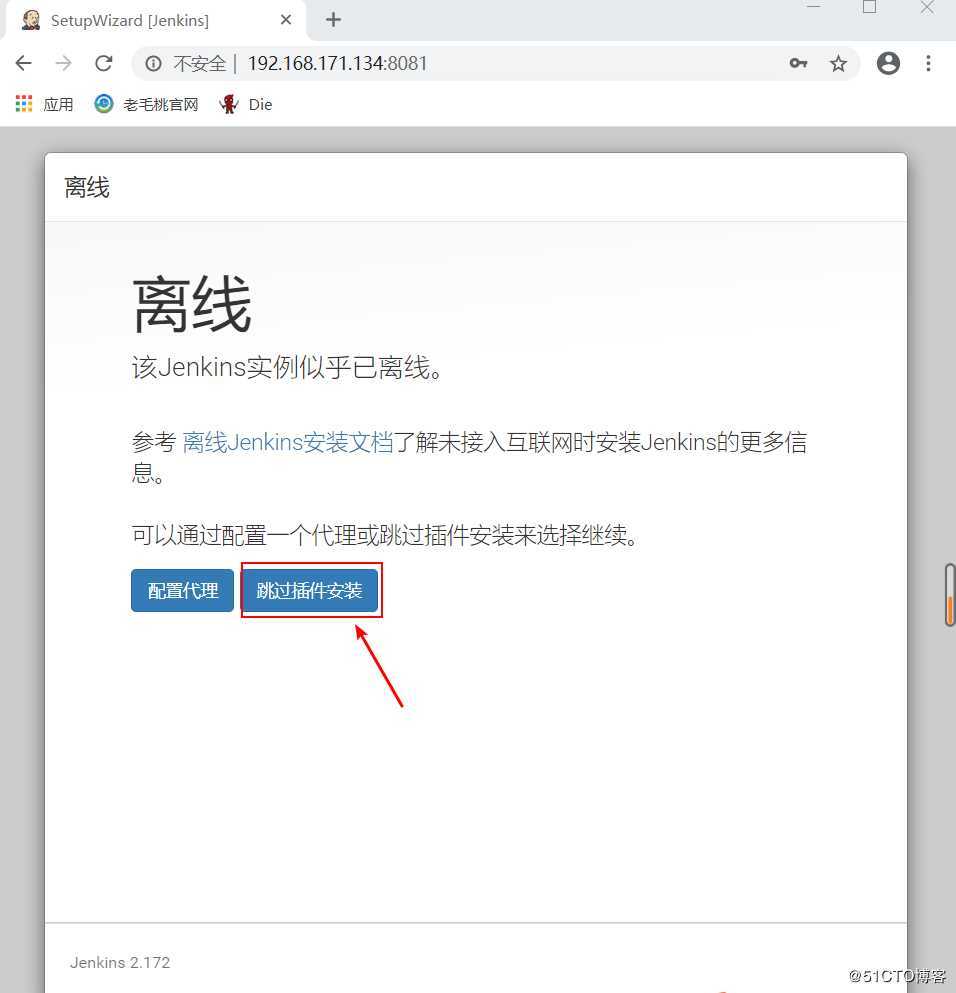Open the 应用 apps grid shortcut
Screen dimensions: 956x993
pos(44,104)
